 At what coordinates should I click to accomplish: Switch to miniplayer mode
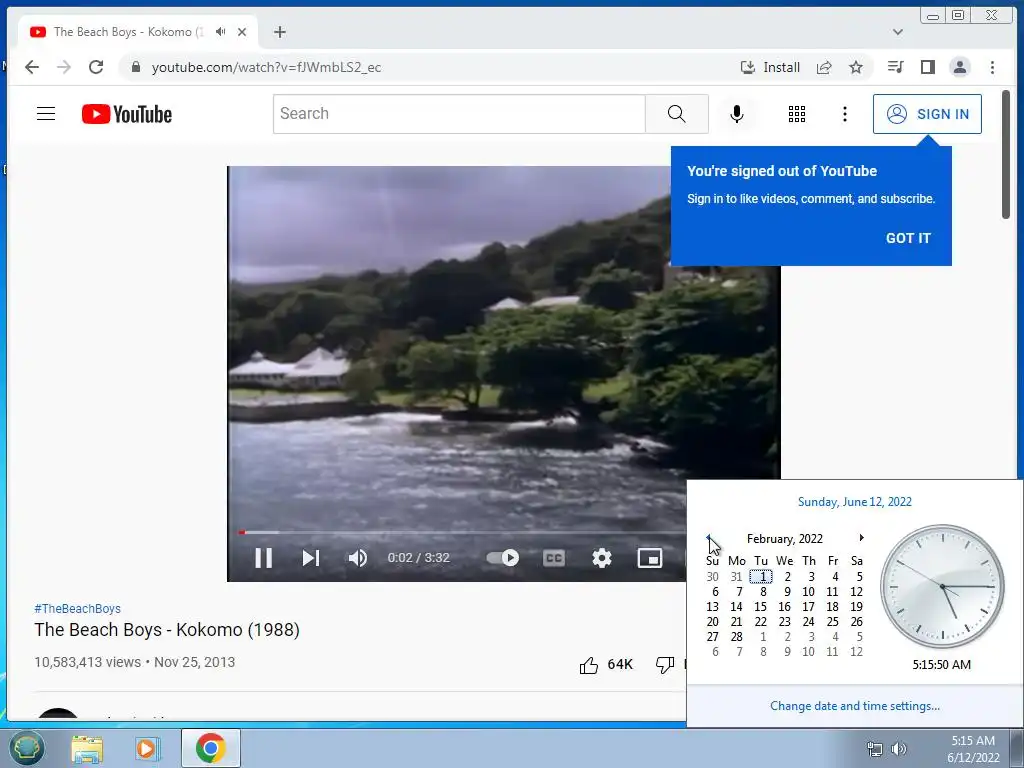[x=650, y=558]
